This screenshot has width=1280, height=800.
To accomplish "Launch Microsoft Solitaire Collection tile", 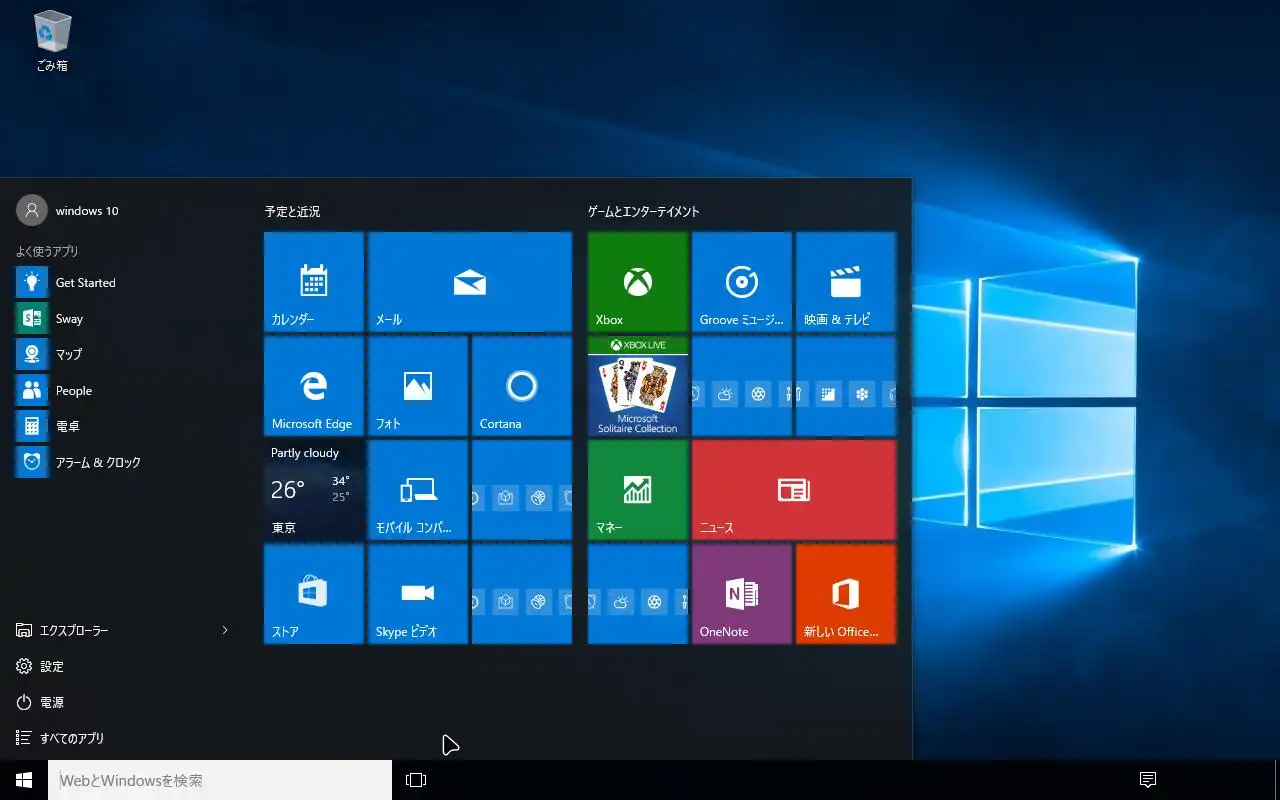I will (638, 386).
